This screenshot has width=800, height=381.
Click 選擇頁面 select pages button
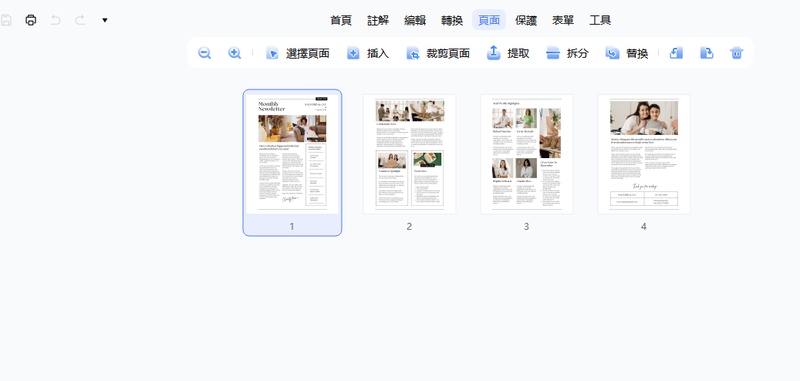(298, 53)
